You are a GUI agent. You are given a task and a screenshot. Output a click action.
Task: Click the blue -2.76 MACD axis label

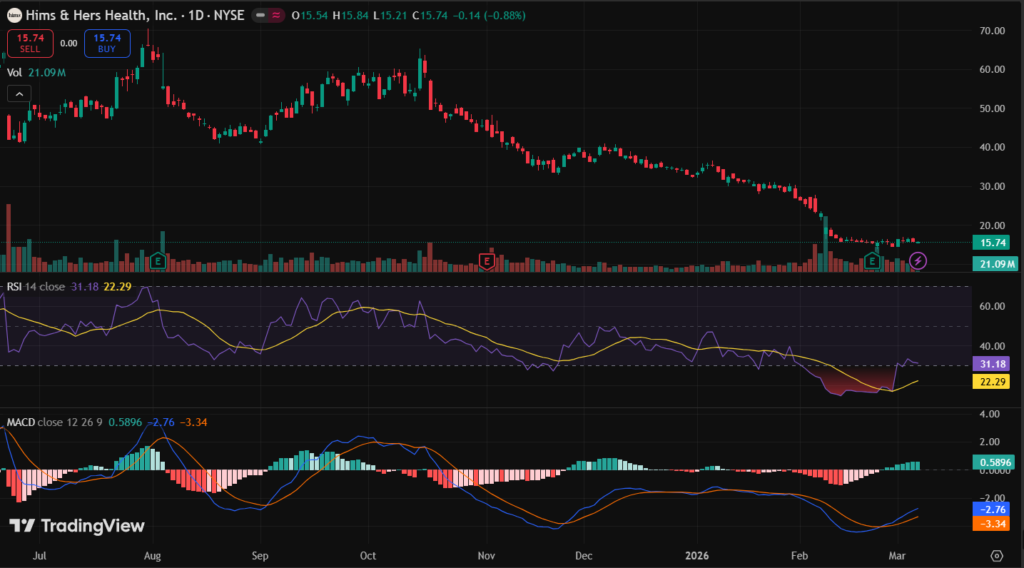[x=993, y=509]
